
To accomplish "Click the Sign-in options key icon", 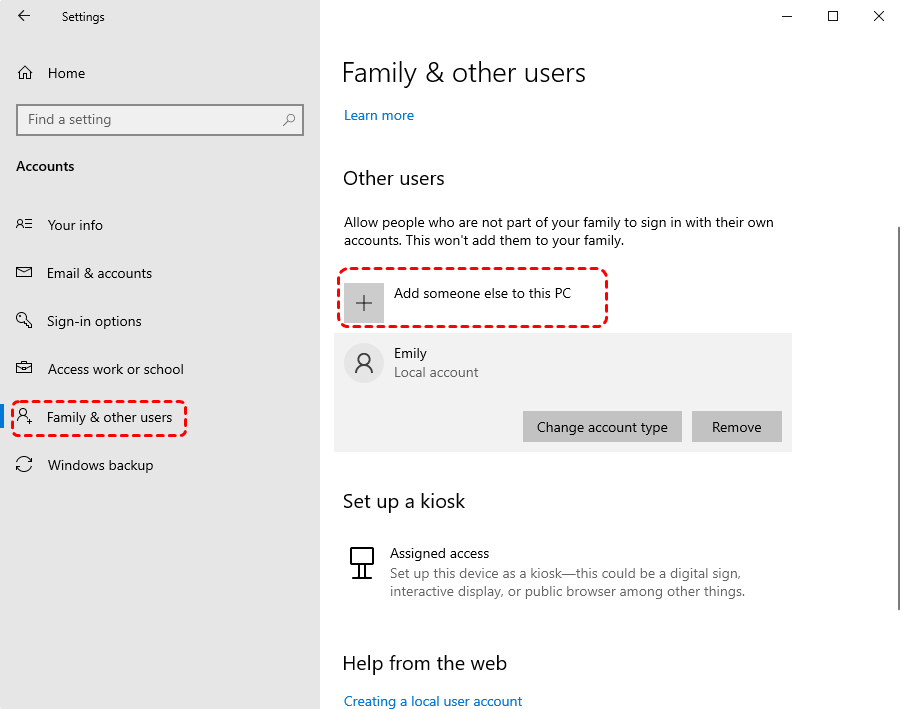I will (x=25, y=321).
